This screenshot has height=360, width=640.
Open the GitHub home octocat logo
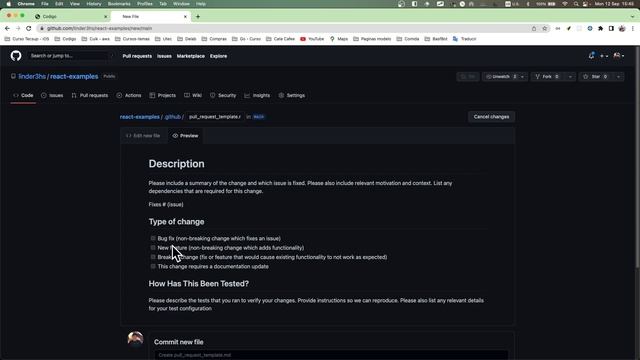(16, 56)
